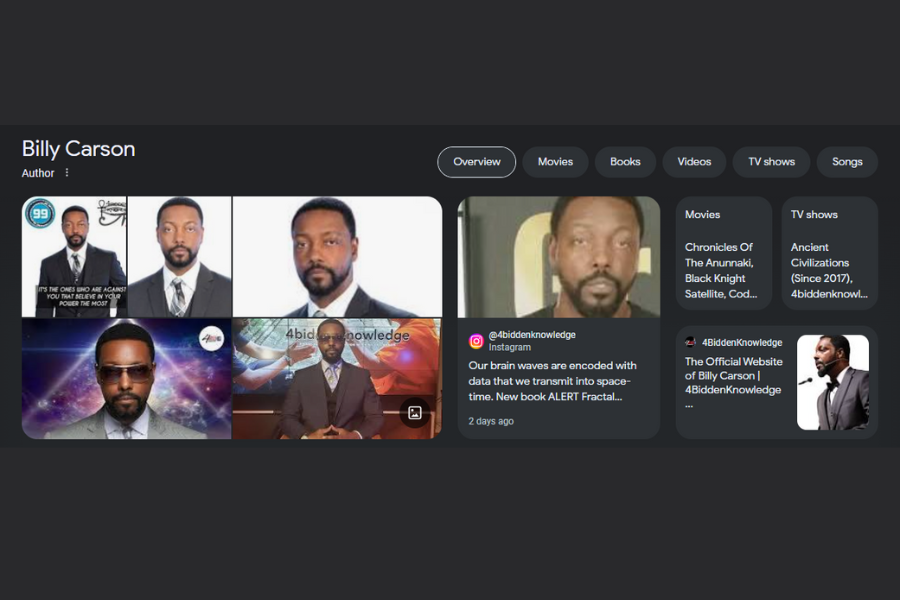Click the image gallery icon on the photo
900x600 pixels.
pyautogui.click(x=415, y=412)
